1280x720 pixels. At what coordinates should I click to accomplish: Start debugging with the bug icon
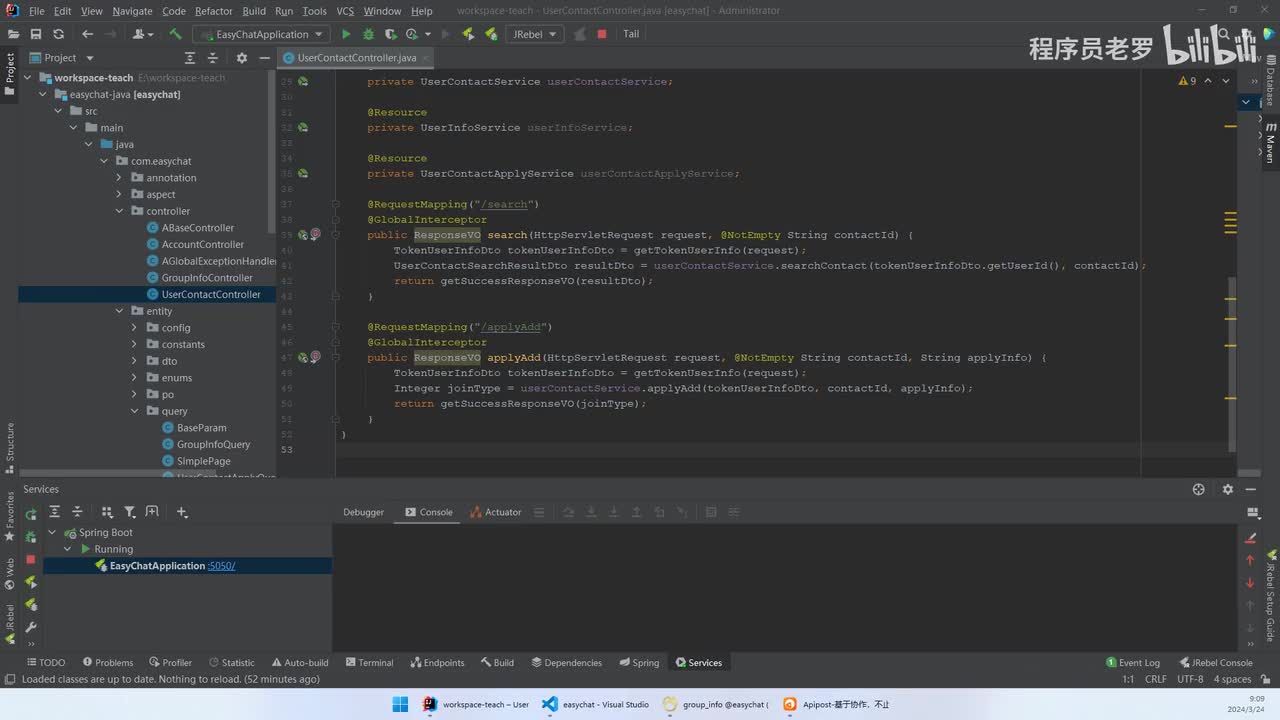coord(366,34)
